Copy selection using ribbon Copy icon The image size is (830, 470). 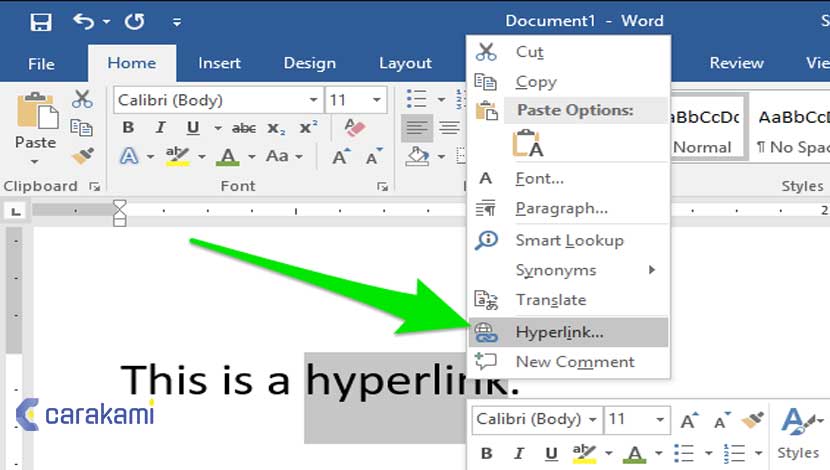(82, 128)
